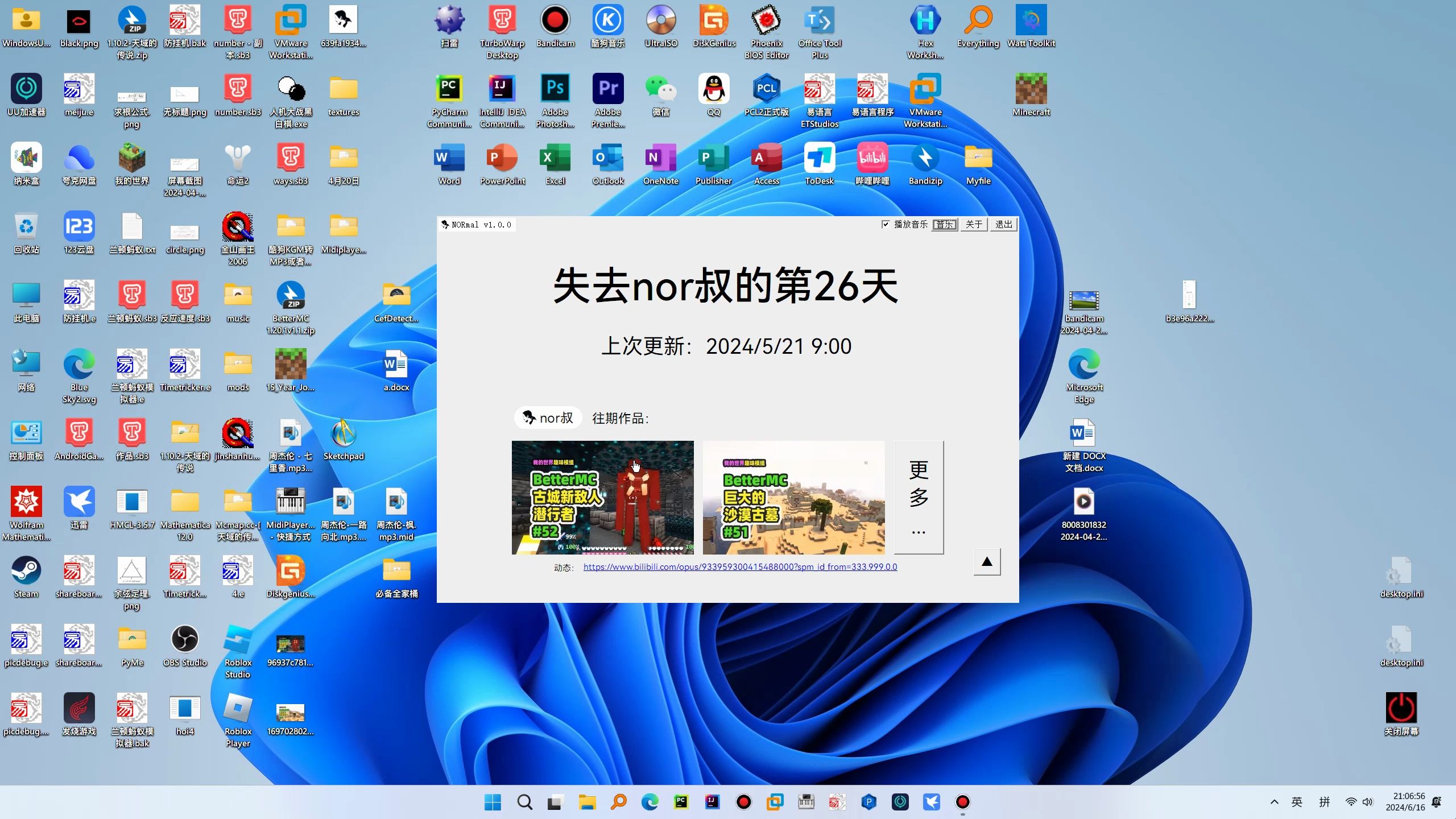The width and height of the screenshot is (1456, 819).
Task: Open Phoenix BIOS Editor icon
Action: 767,33
